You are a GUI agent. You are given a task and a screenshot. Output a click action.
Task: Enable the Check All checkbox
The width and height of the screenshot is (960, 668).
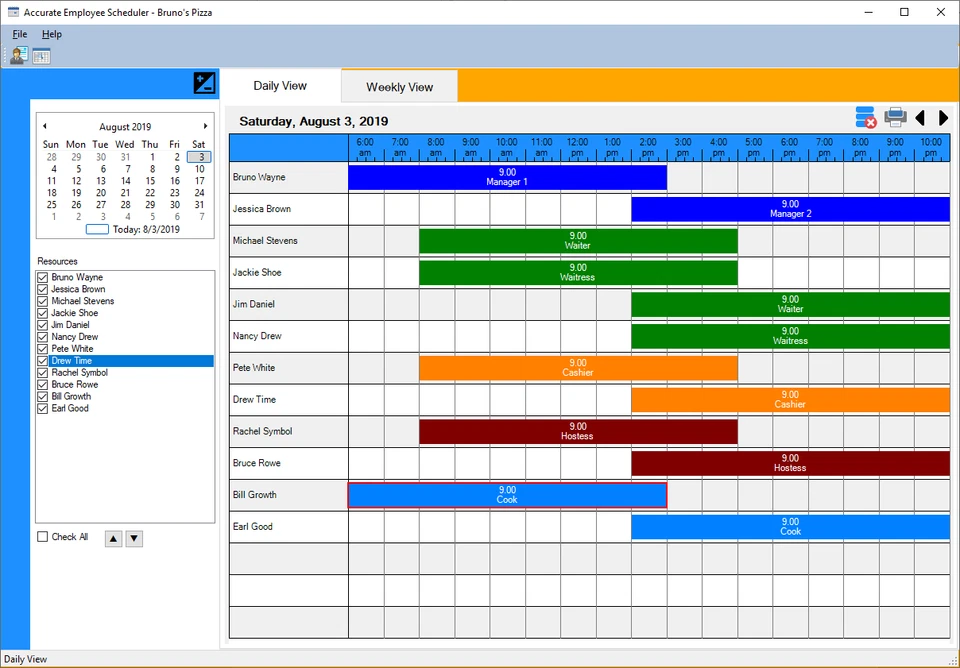pos(42,537)
